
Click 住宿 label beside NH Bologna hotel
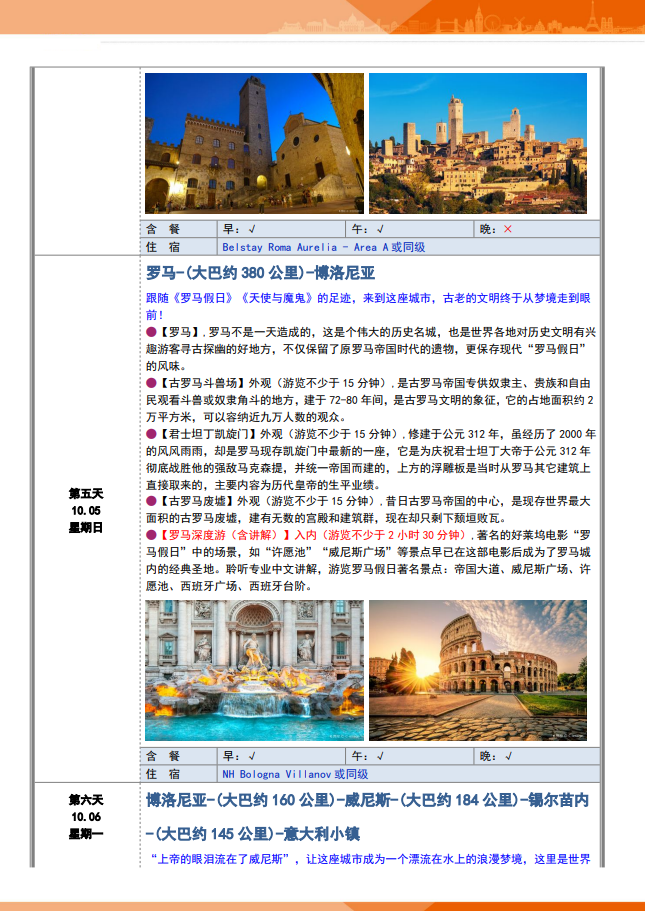tap(163, 774)
